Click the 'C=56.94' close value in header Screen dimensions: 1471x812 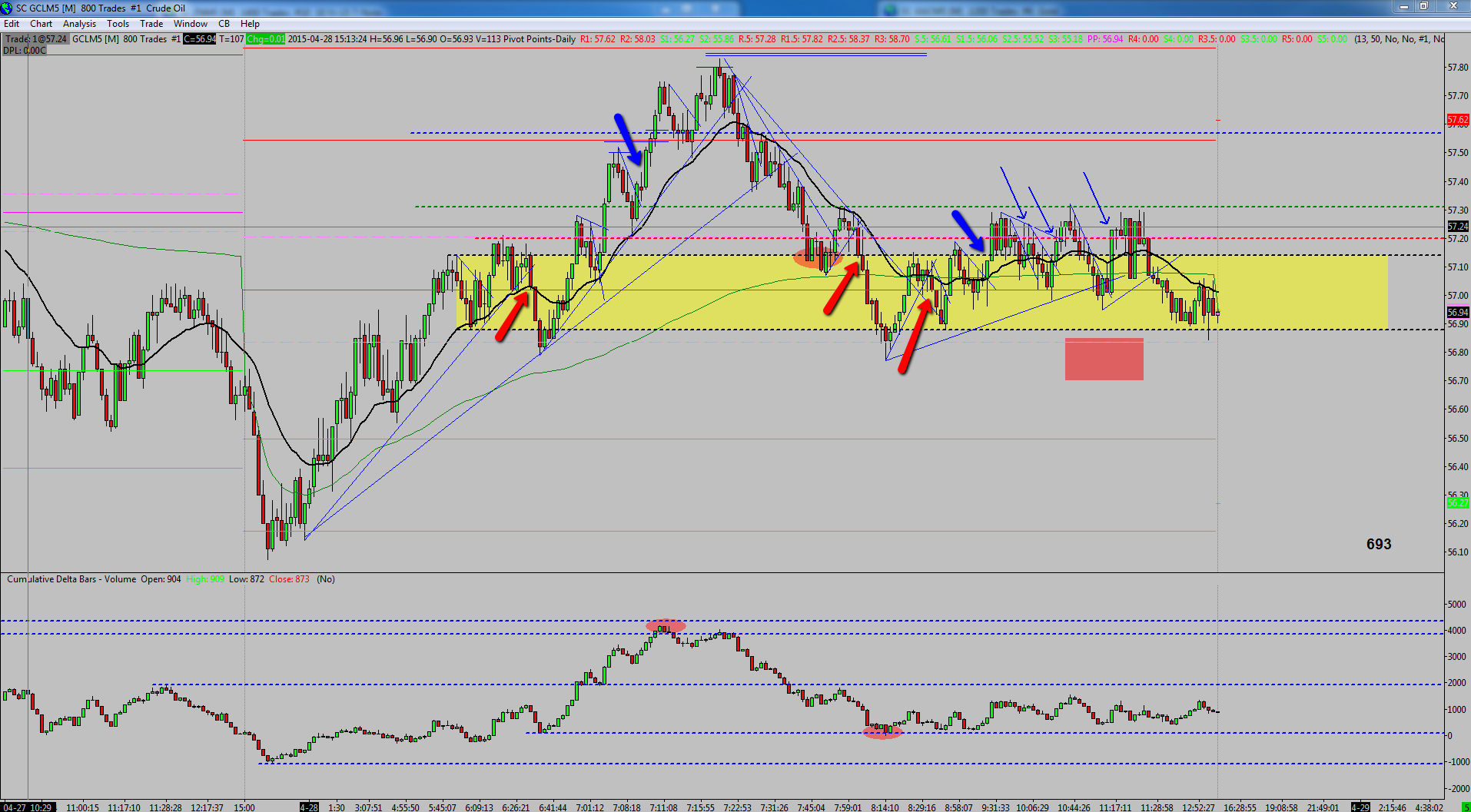(200, 39)
